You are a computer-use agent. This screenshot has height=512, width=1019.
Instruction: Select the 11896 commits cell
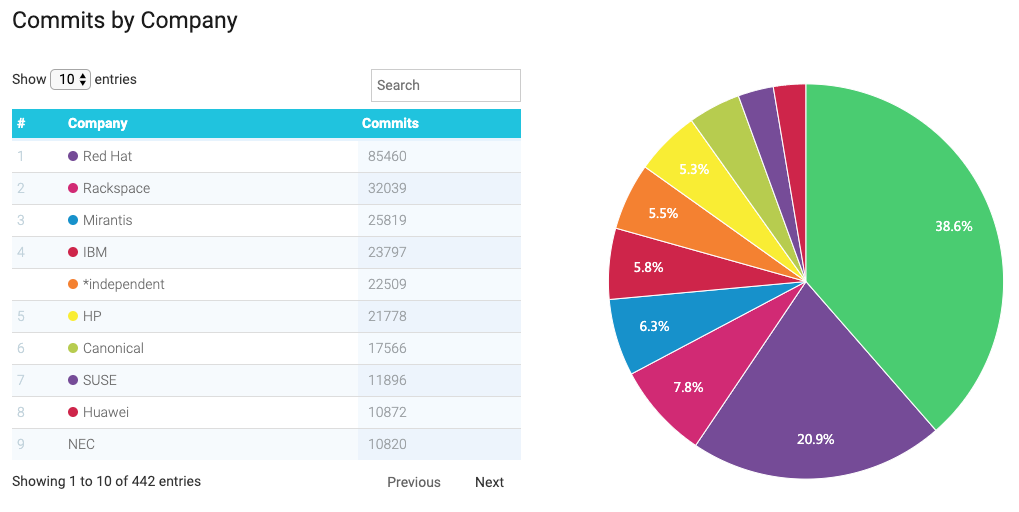[x=439, y=379]
